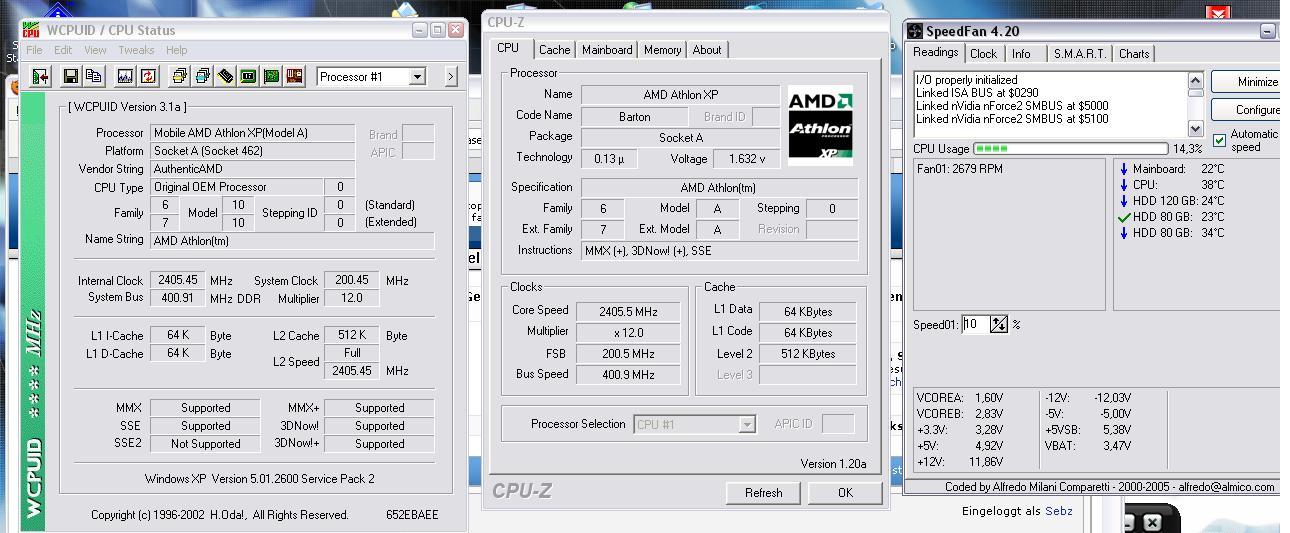1290x533 pixels.
Task: Click the scroll-up arrow of SpeedFan log
Action: click(x=1196, y=80)
